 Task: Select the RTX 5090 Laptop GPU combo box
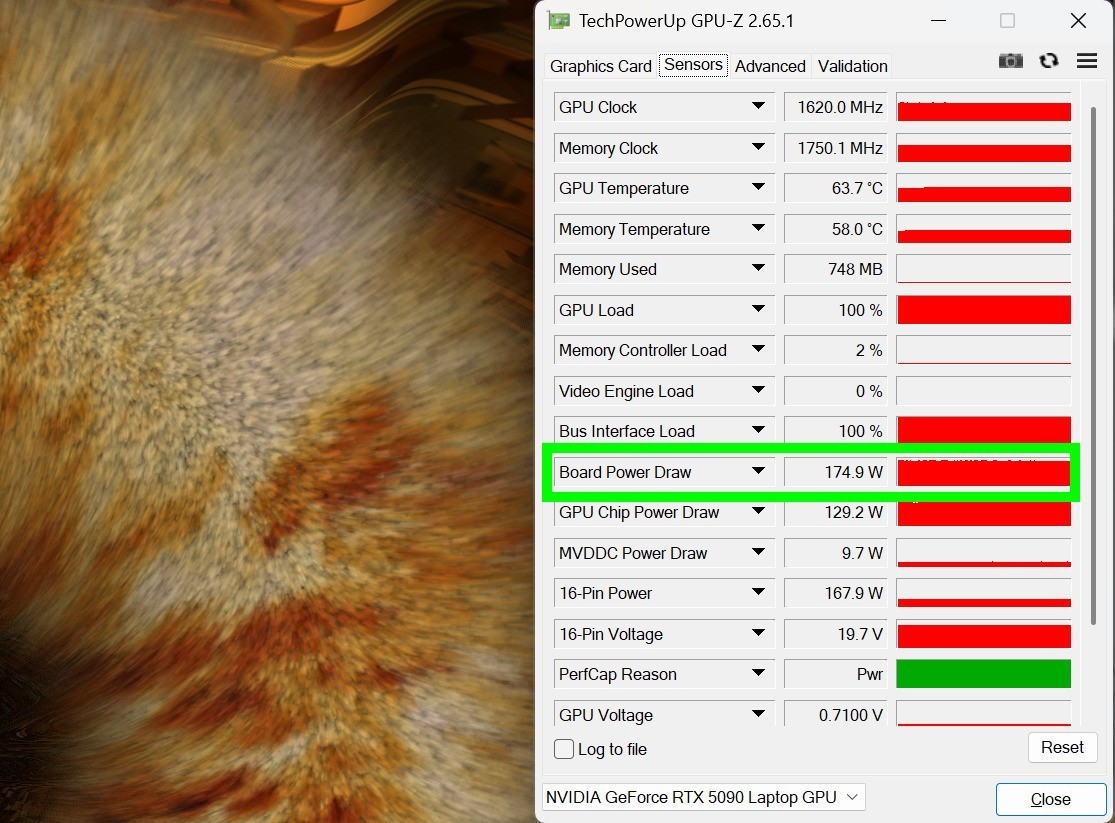pyautogui.click(x=702, y=797)
